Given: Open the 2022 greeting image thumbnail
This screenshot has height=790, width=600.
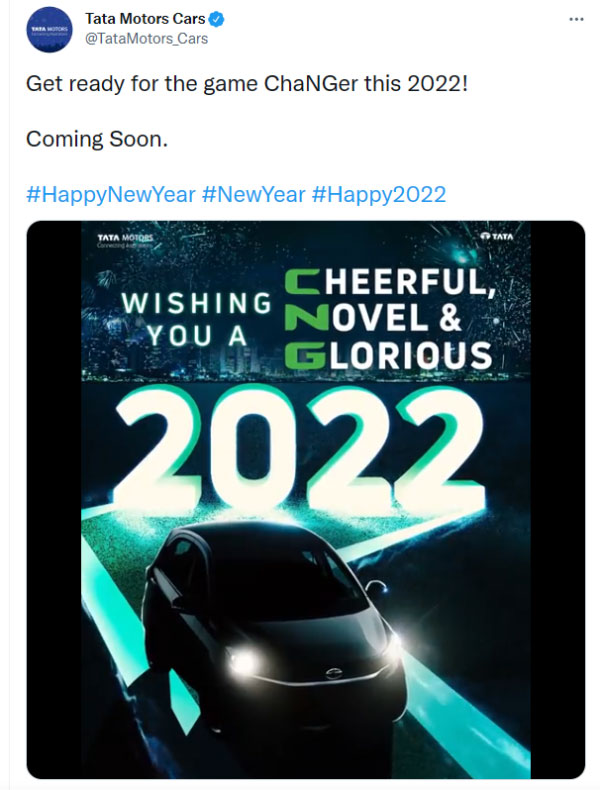Looking at the screenshot, I should coord(306,499).
